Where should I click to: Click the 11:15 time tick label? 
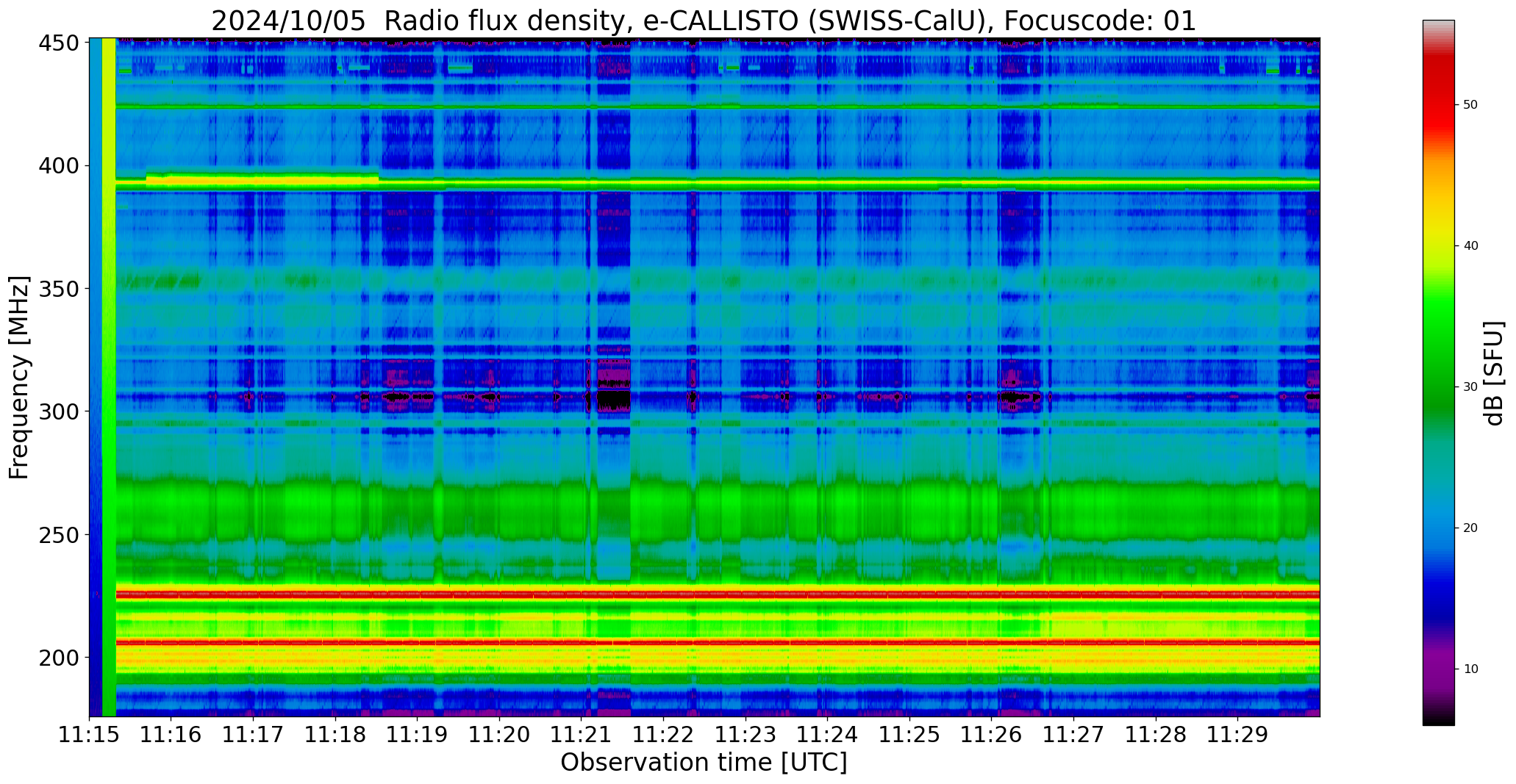90,734
